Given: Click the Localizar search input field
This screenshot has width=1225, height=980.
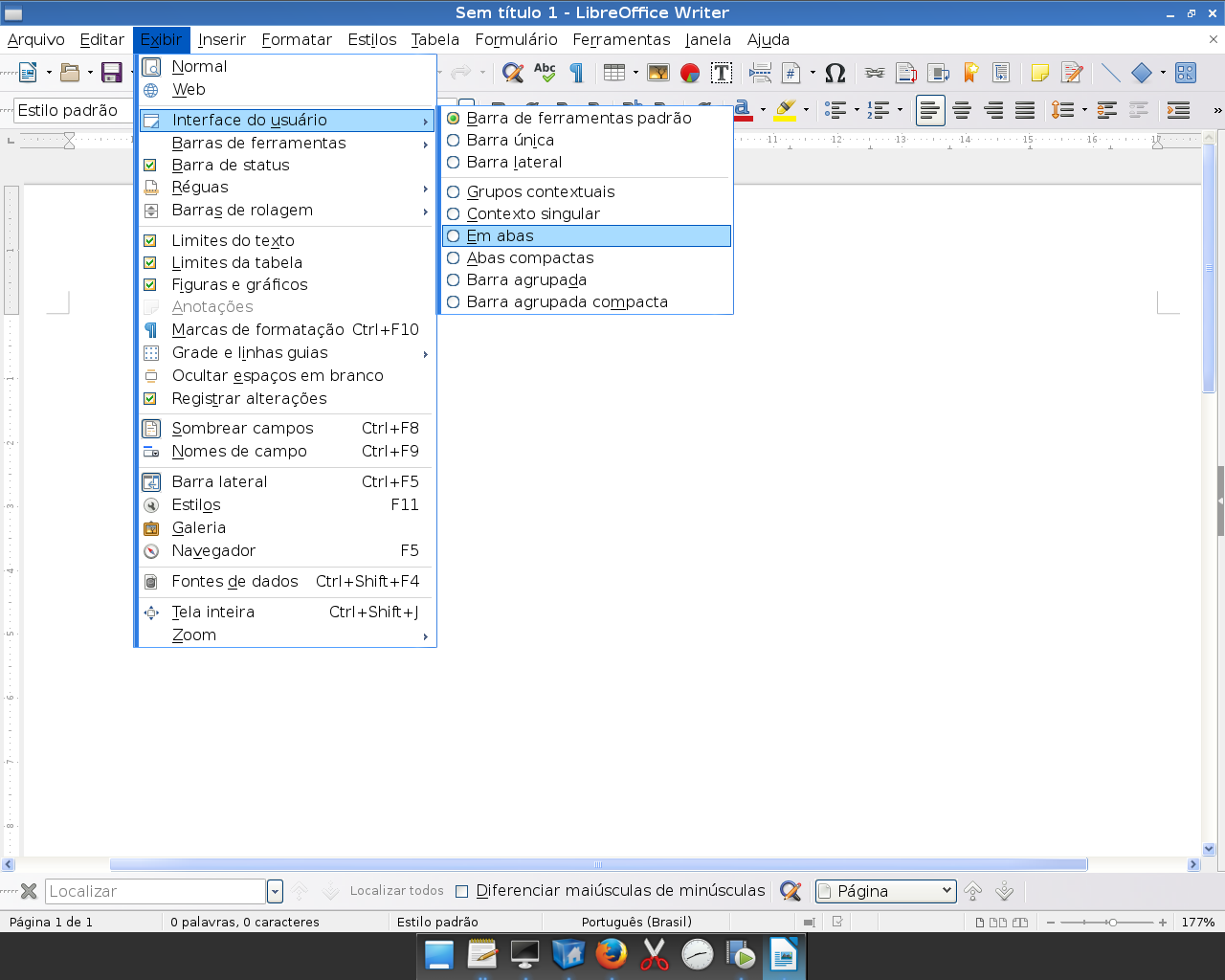Looking at the screenshot, I should 155,891.
